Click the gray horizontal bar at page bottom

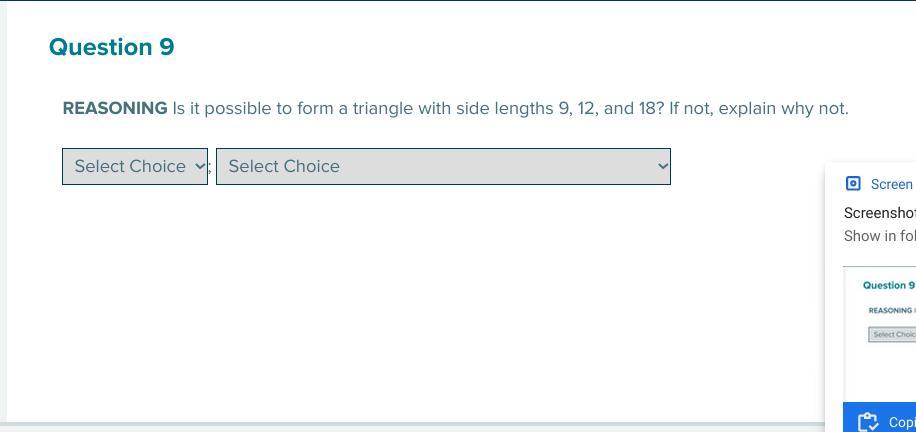click(x=412, y=426)
